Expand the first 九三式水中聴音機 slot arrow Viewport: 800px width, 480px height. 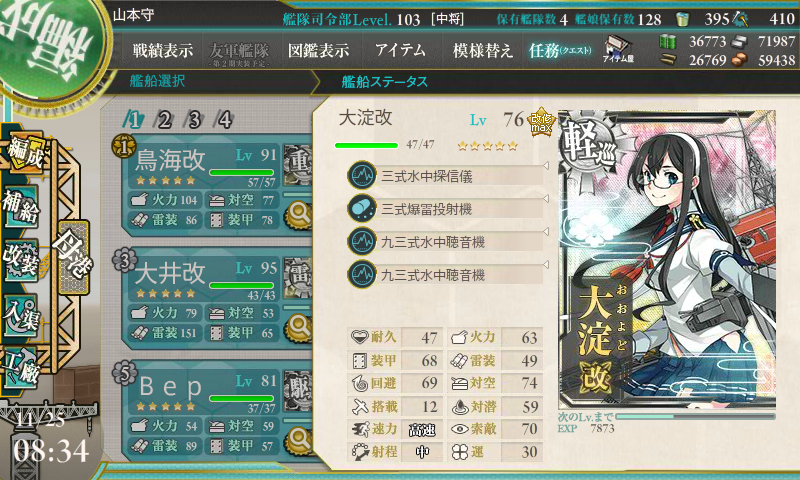click(545, 232)
